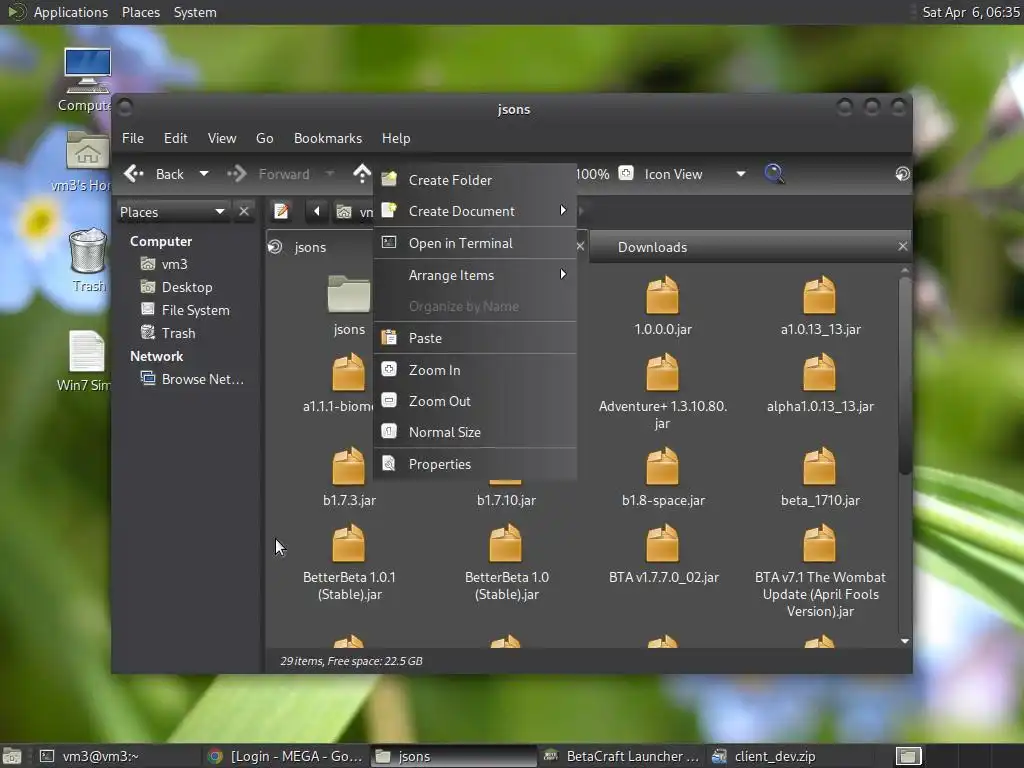Choose Create Folder from context menu
The image size is (1024, 768).
(x=450, y=180)
